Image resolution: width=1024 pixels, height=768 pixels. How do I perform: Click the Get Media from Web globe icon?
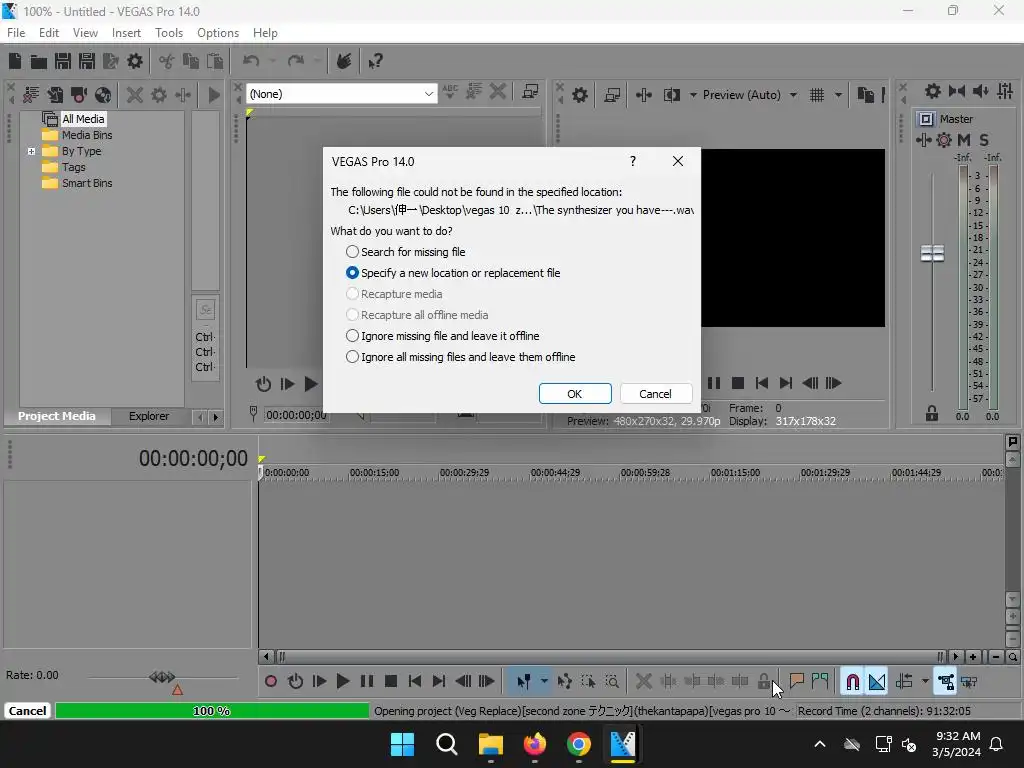[103, 95]
